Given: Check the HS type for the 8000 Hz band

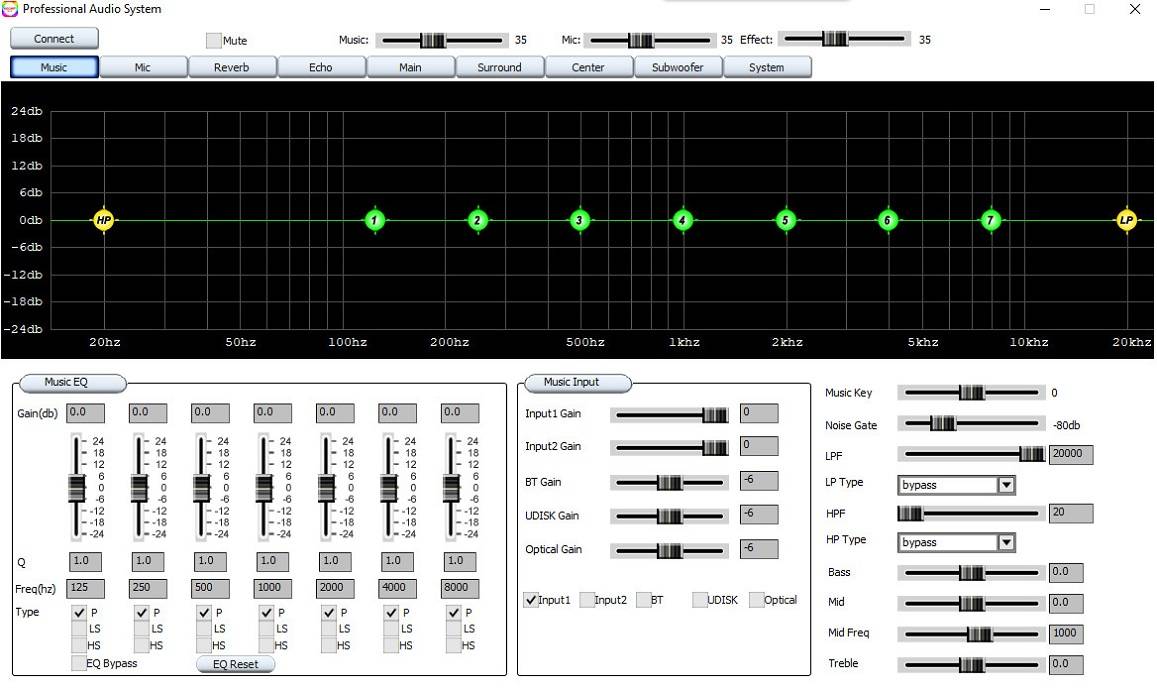Looking at the screenshot, I should (453, 645).
